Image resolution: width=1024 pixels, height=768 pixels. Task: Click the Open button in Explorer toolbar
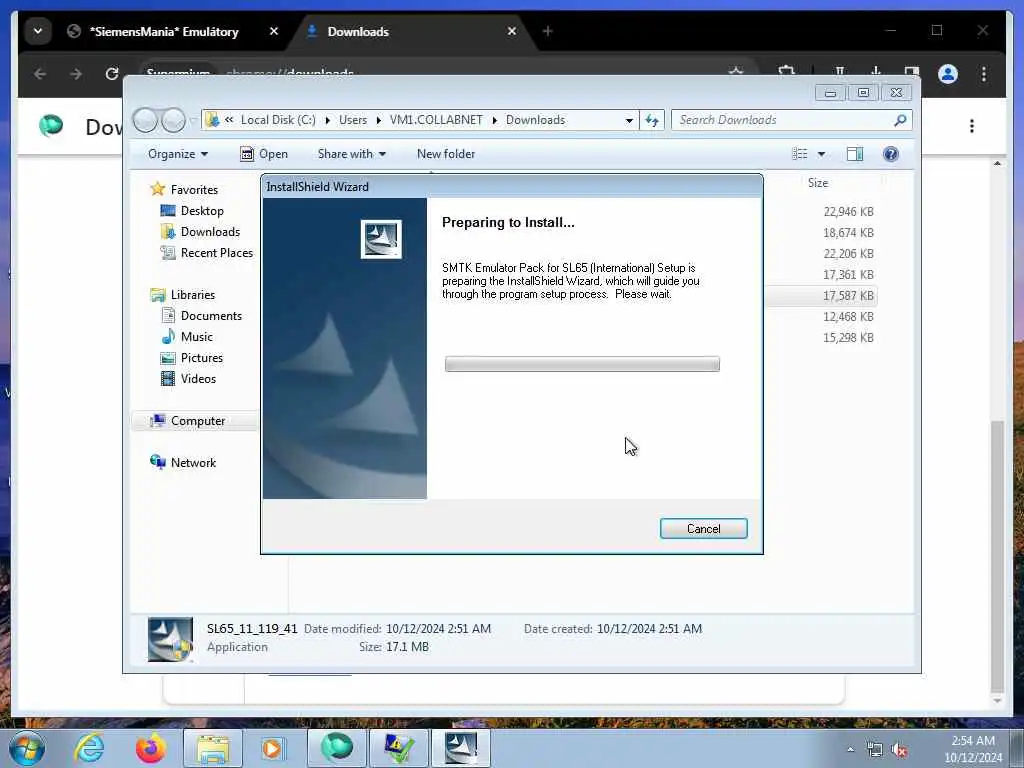coord(264,154)
